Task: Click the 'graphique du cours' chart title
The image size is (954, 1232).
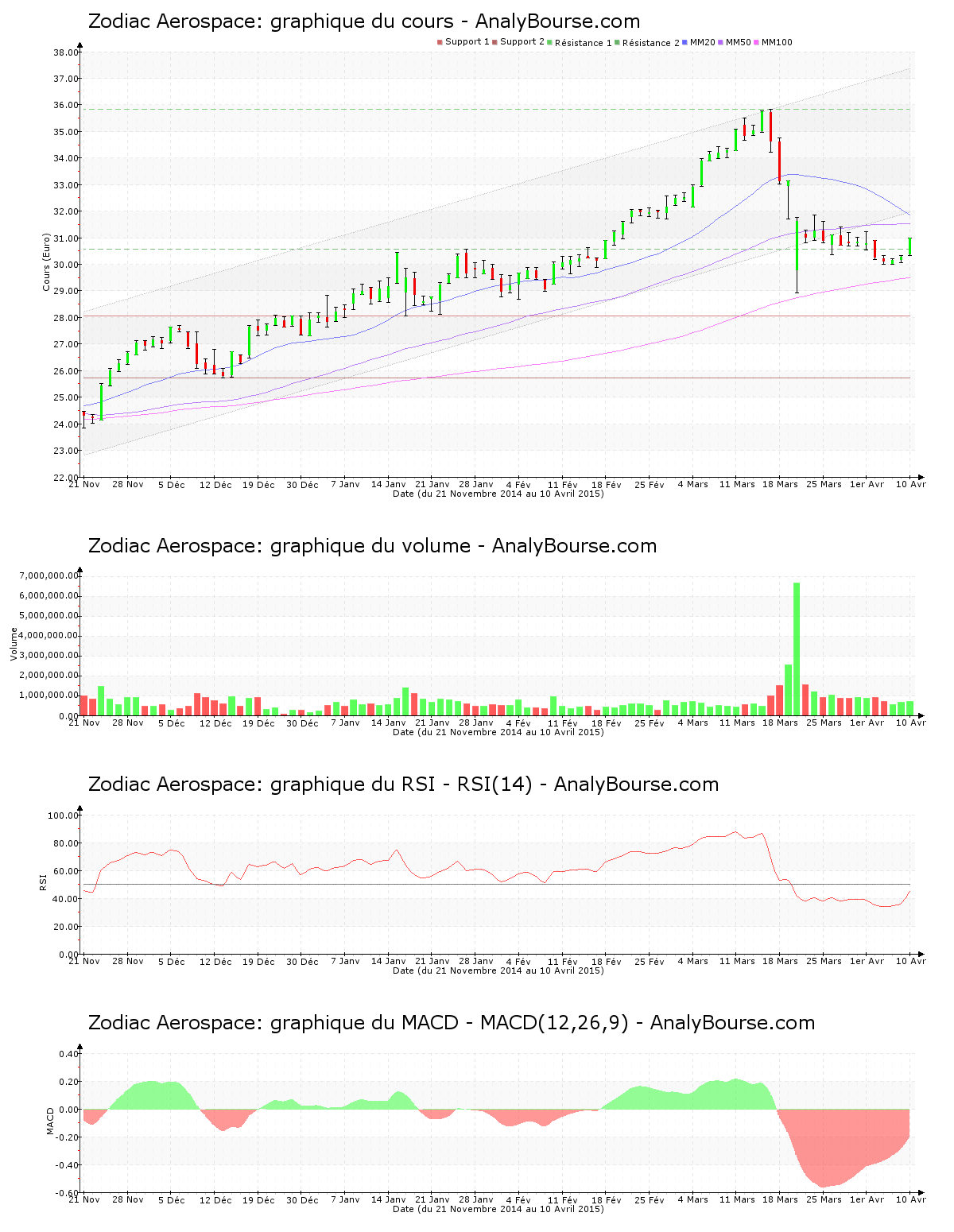Action: pyautogui.click(x=363, y=21)
